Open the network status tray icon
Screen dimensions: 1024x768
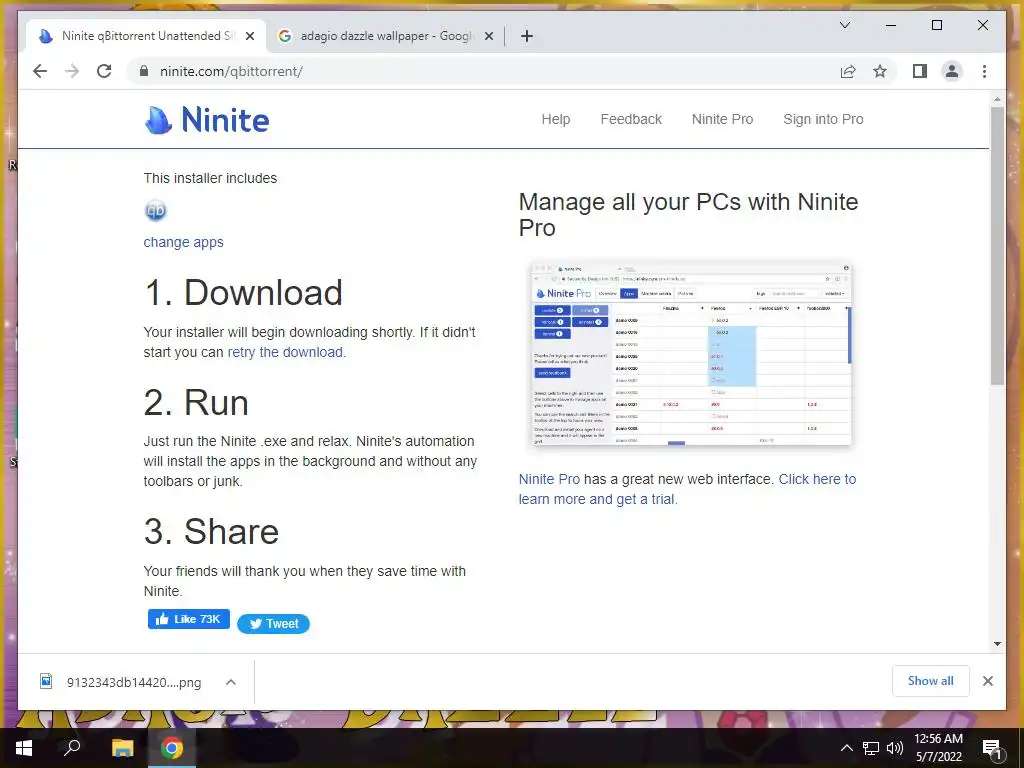click(871, 748)
